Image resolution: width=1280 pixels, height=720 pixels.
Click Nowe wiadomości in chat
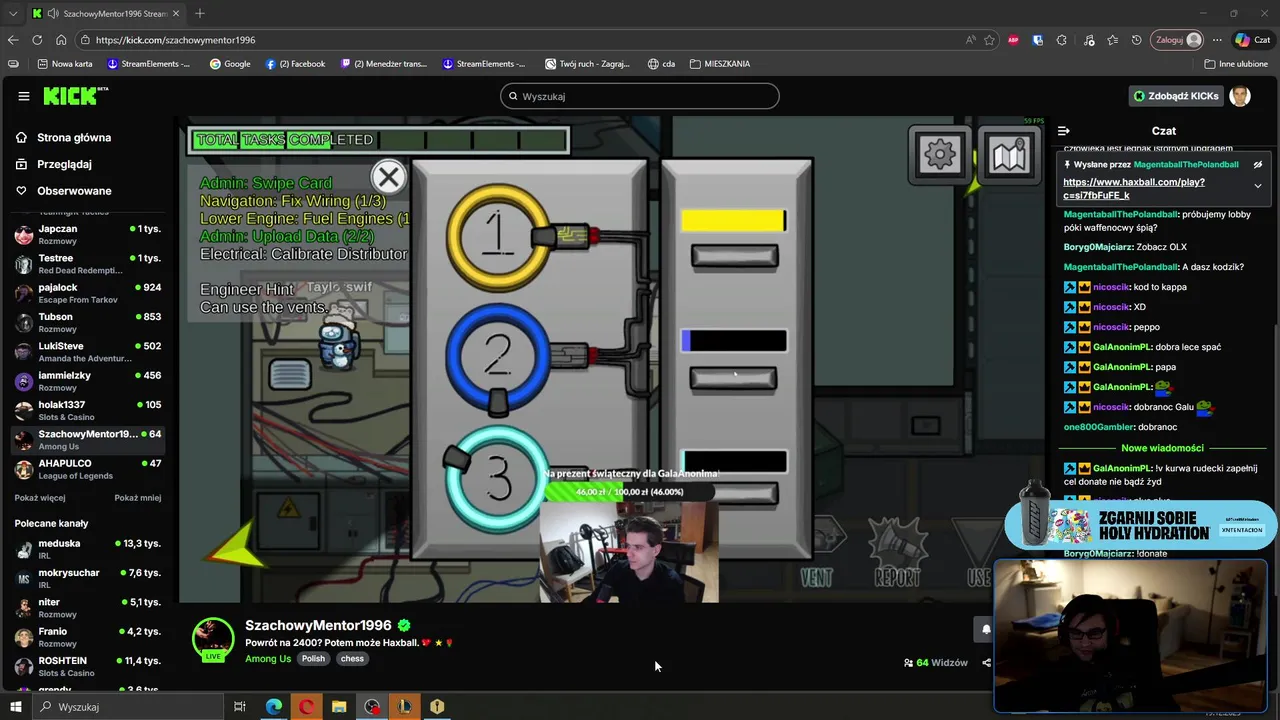(1162, 448)
